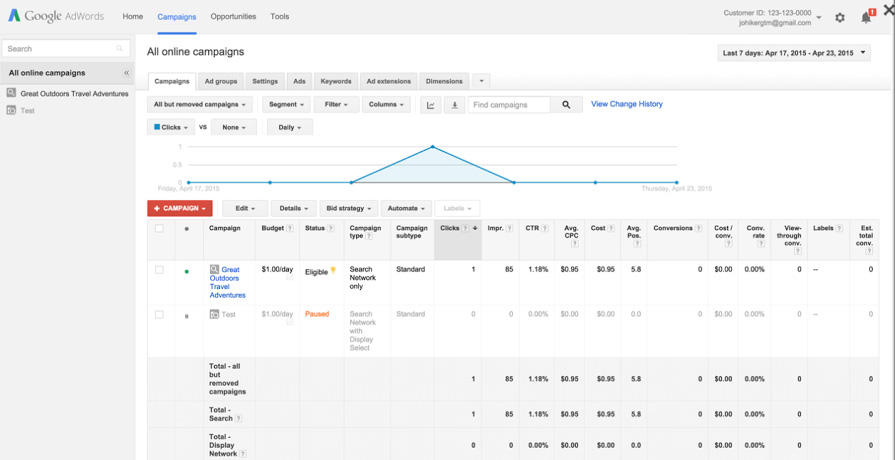895x460 pixels.
Task: Click the Campaign type help icon
Action: pyautogui.click(x=368, y=236)
